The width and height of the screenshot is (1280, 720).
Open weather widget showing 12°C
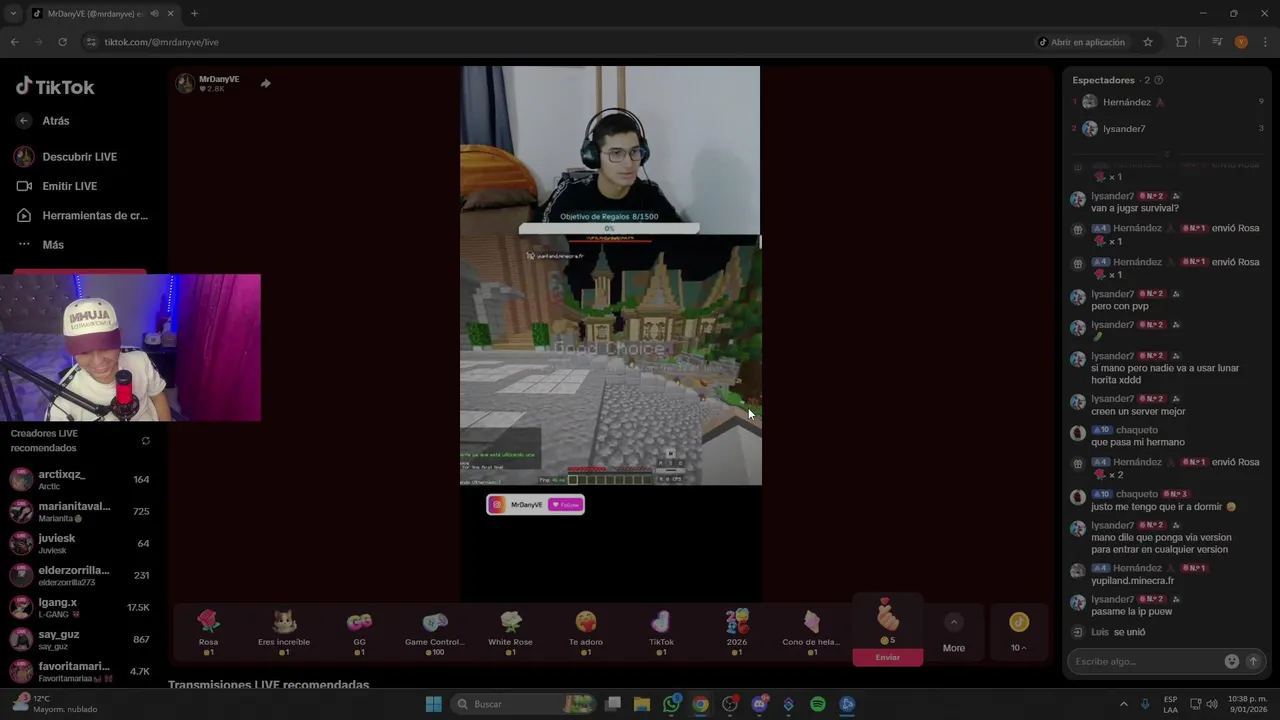(53, 704)
